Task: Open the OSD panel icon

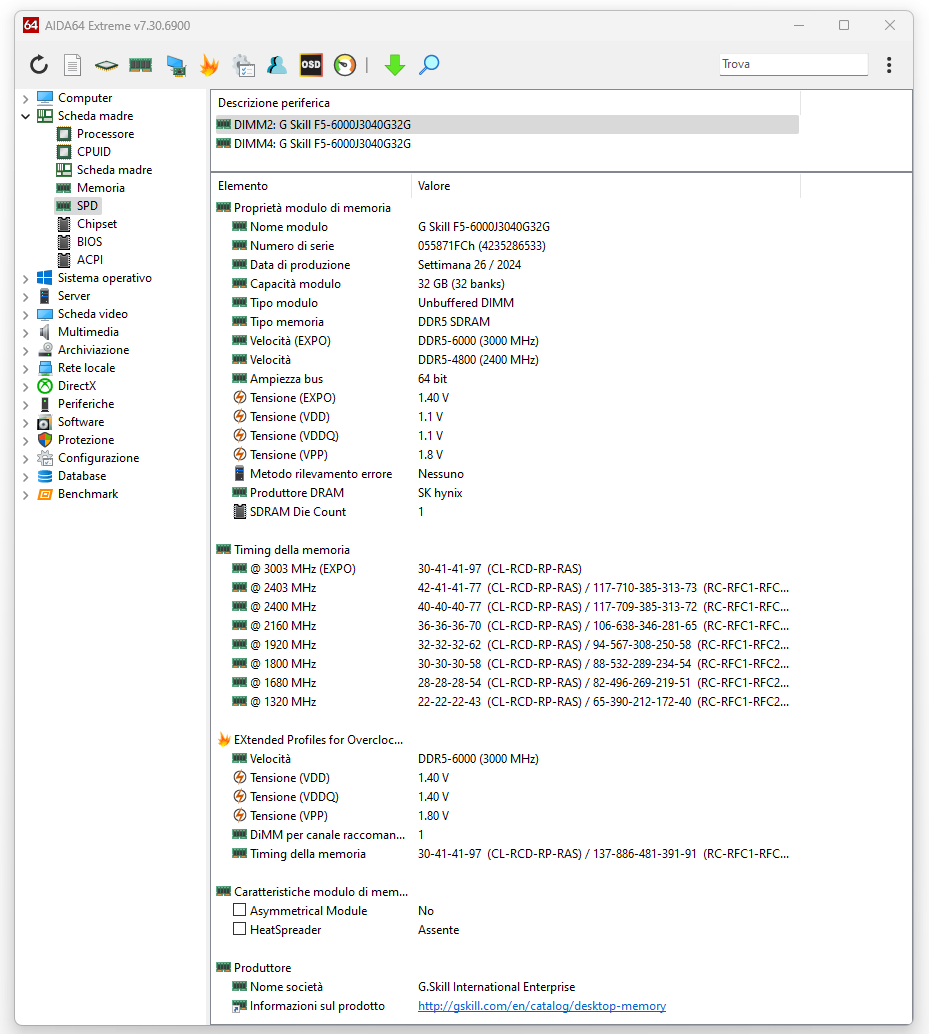Action: (x=311, y=65)
